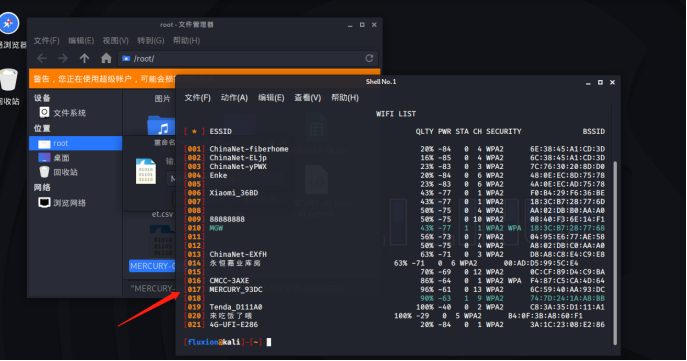This screenshot has width=687, height=361.
Task: Click the 来吃饭了喂 network entry
Action: [x=383, y=315]
